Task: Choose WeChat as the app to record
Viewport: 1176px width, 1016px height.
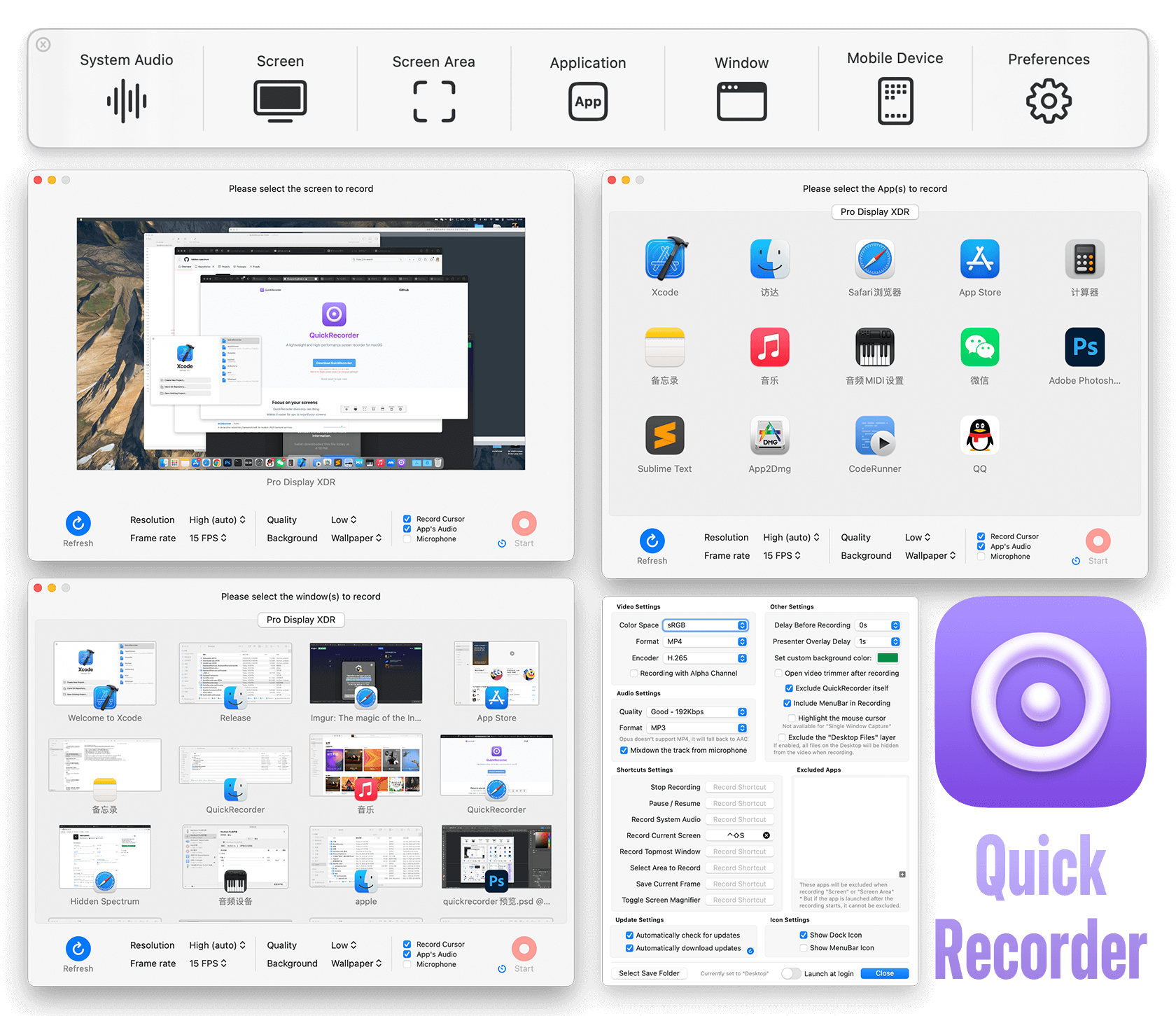Action: (979, 347)
